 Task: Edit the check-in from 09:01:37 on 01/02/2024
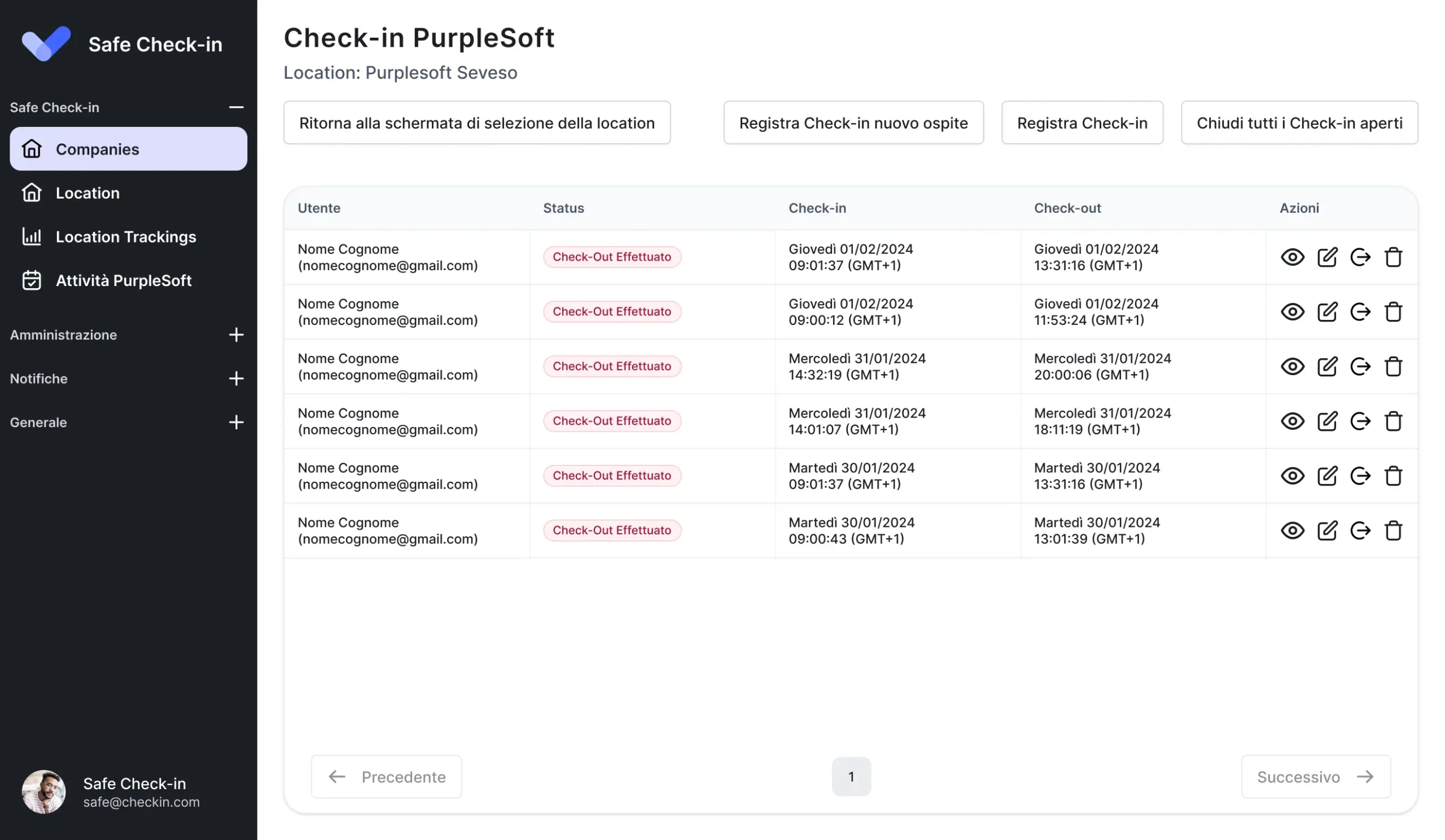pyautogui.click(x=1327, y=257)
